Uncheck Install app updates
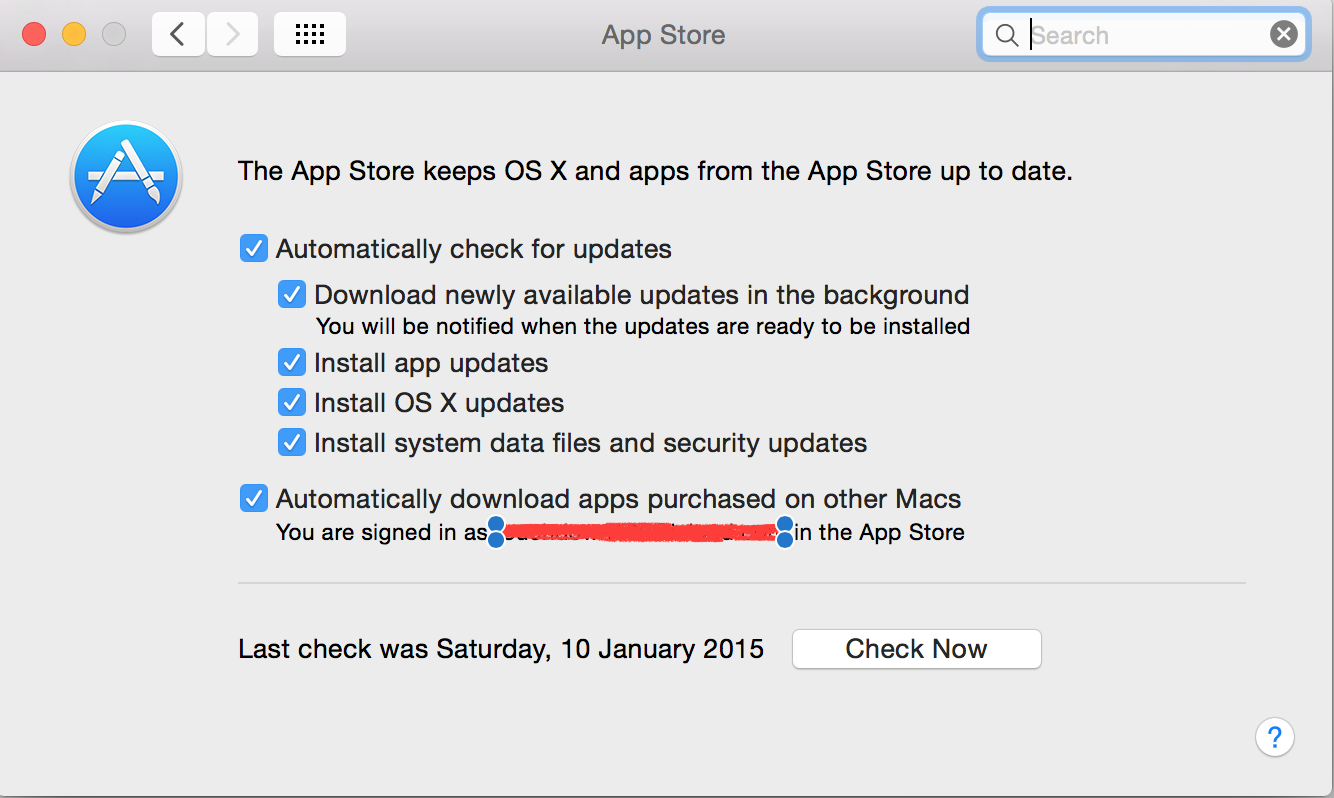Image resolution: width=1334 pixels, height=798 pixels. [x=292, y=362]
